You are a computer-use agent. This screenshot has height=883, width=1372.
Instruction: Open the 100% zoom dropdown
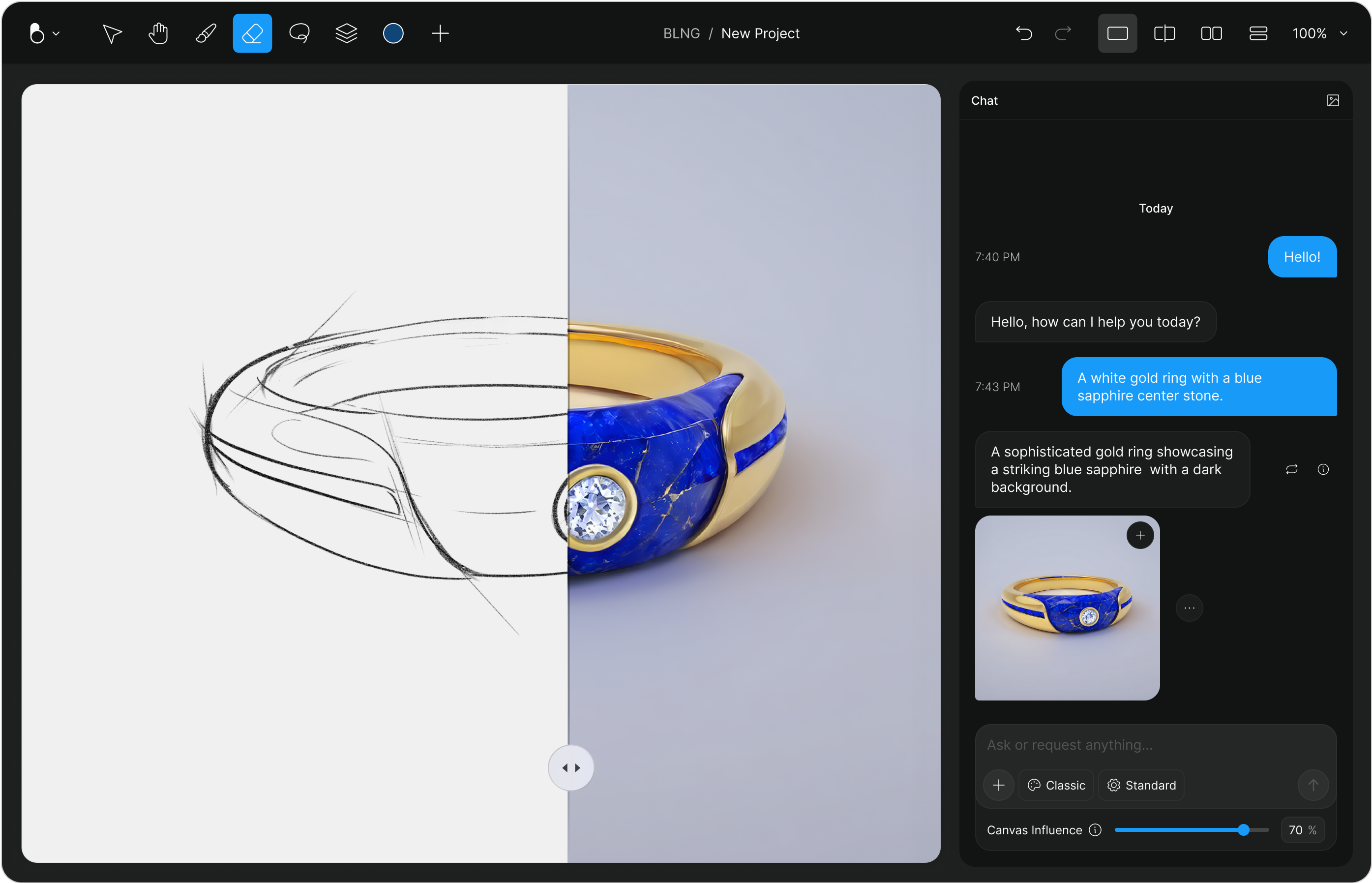1319,33
